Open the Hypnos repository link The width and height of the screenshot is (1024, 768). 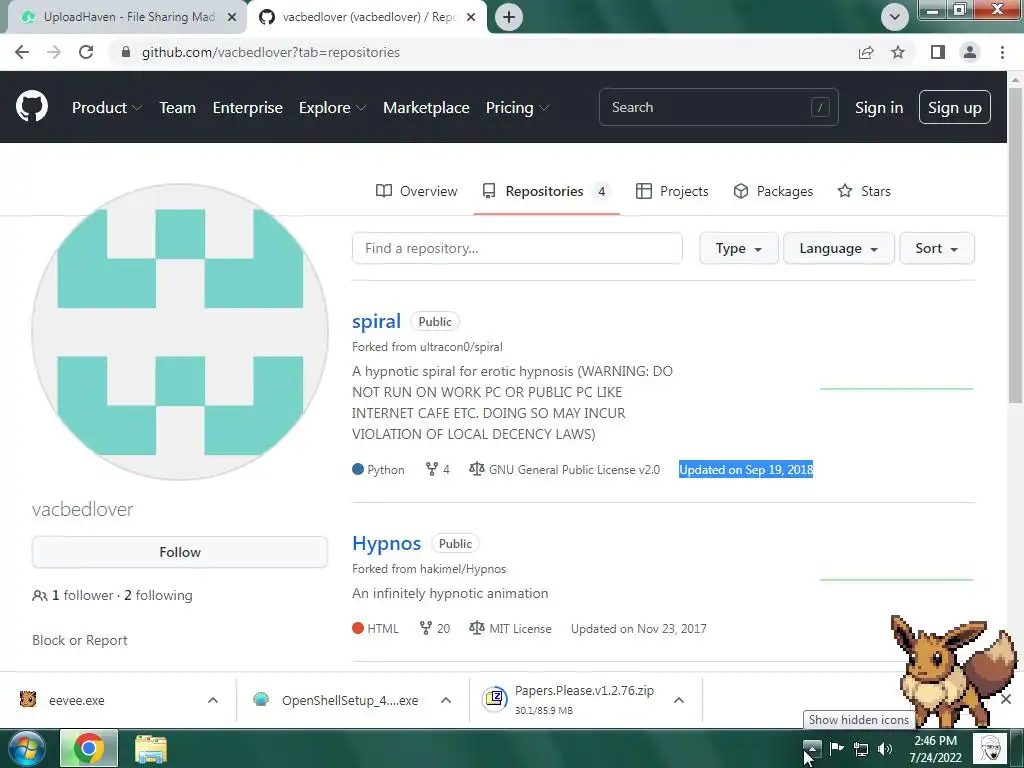[387, 543]
